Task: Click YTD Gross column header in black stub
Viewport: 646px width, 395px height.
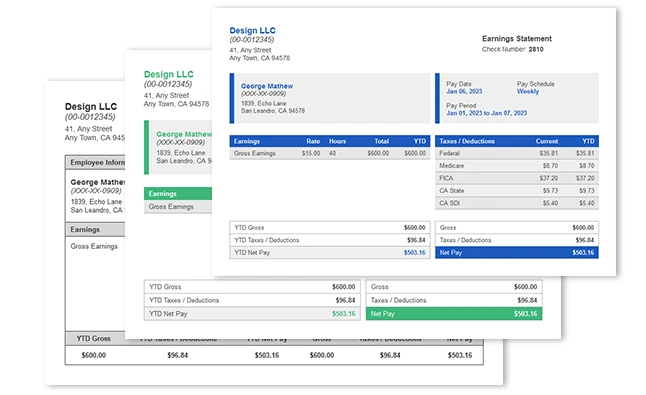Action: [x=93, y=338]
